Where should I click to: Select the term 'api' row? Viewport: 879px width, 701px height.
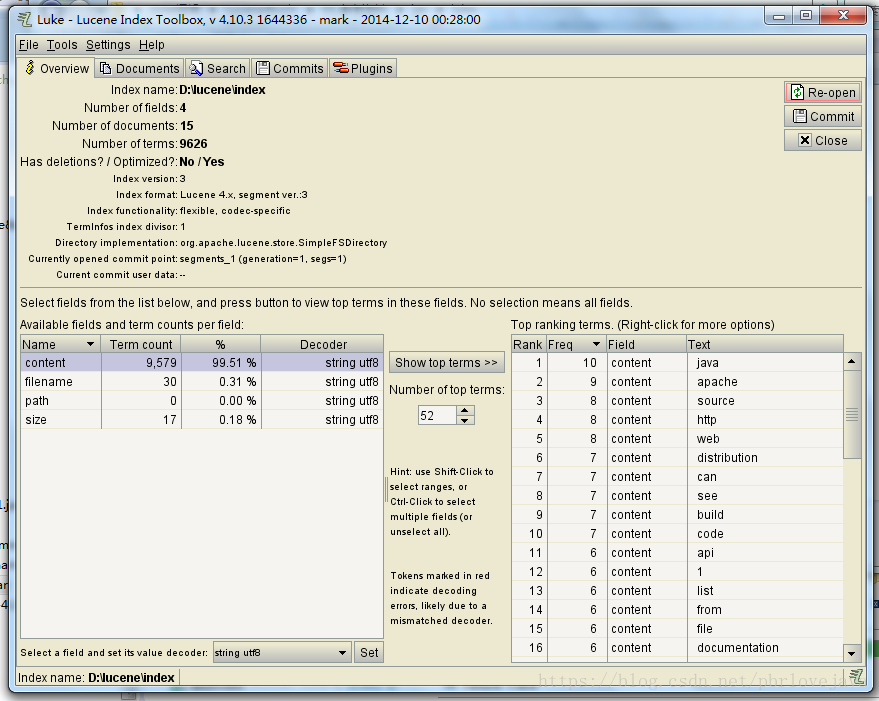point(677,553)
